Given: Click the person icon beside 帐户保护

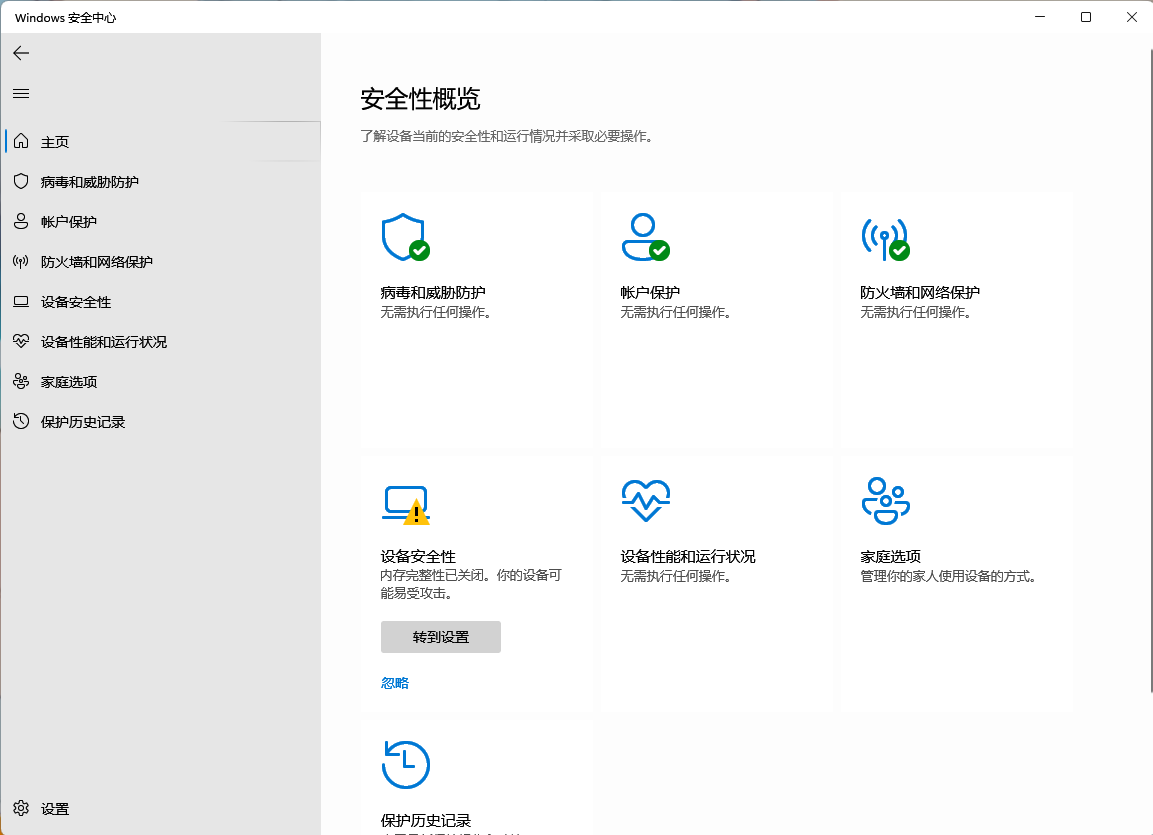Looking at the screenshot, I should [x=21, y=221].
